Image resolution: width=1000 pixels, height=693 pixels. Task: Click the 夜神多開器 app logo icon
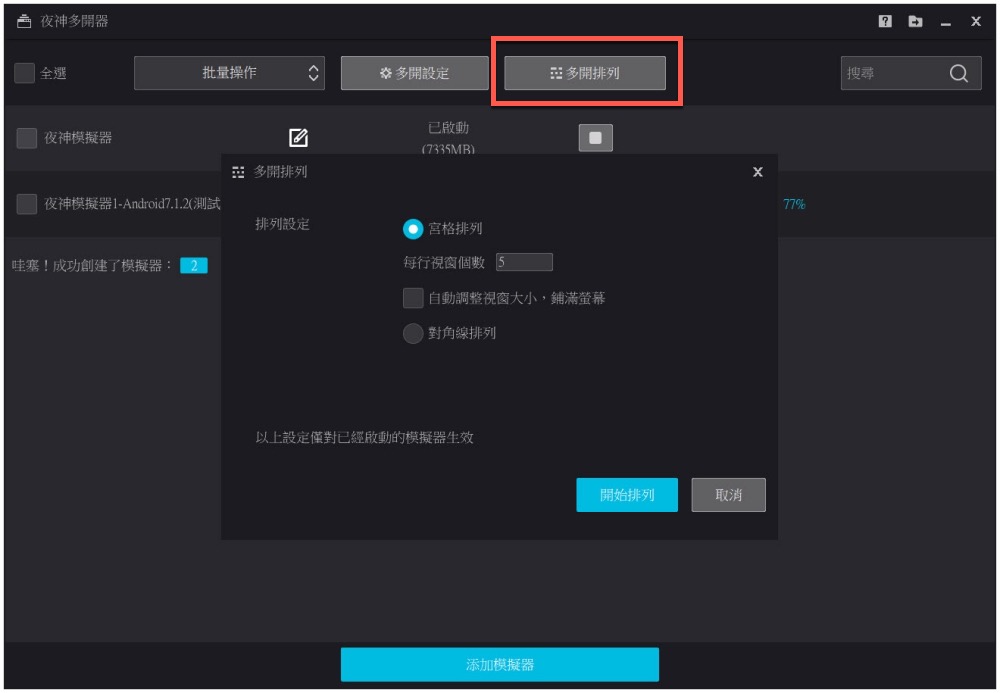tap(24, 21)
